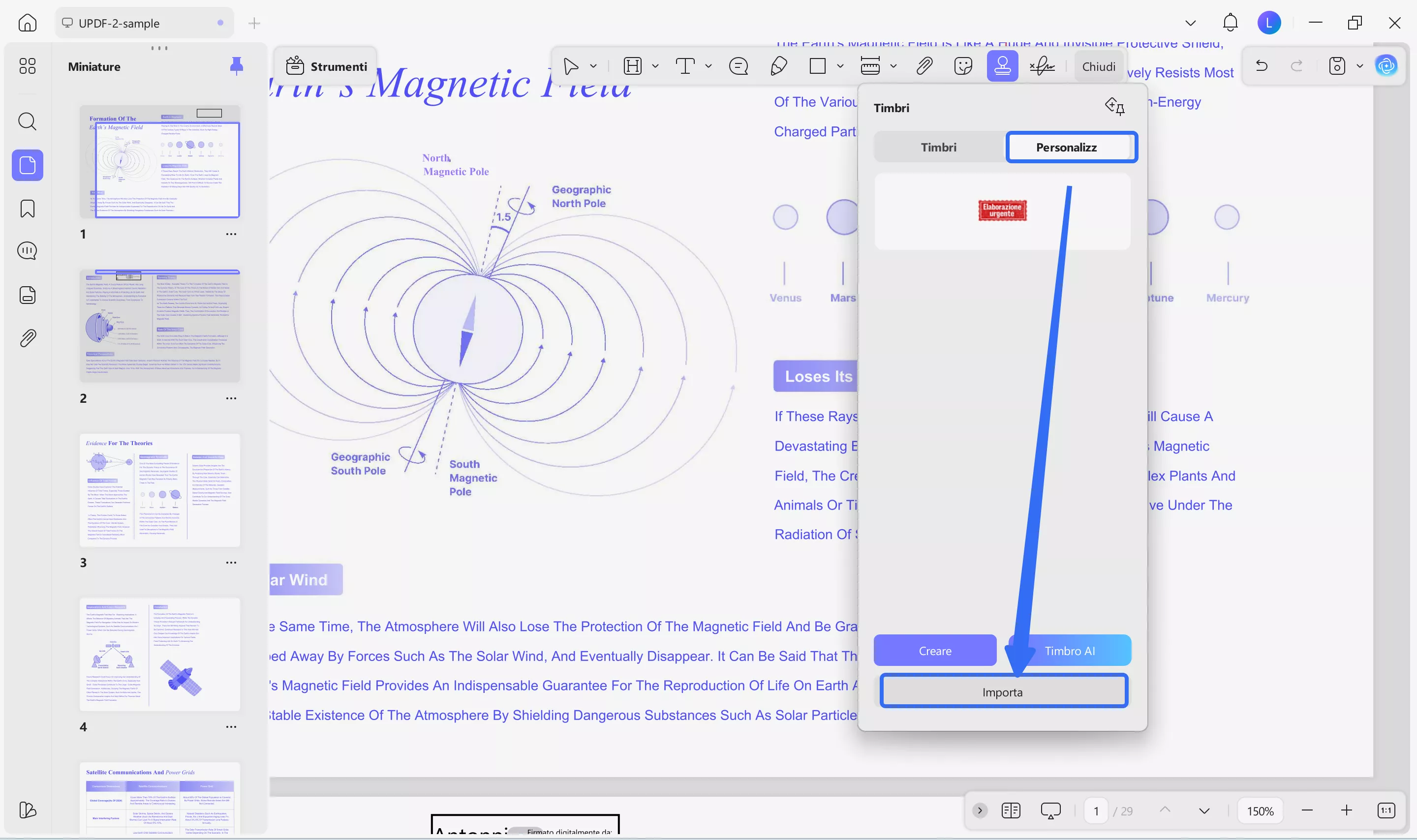
Task: Open bookmarks panel in left sidebar
Action: coord(27,209)
